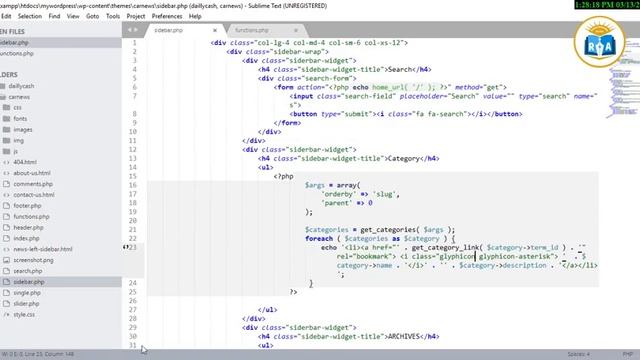Click the 404.html file icon
The width and height of the screenshot is (640, 360).
(6, 162)
